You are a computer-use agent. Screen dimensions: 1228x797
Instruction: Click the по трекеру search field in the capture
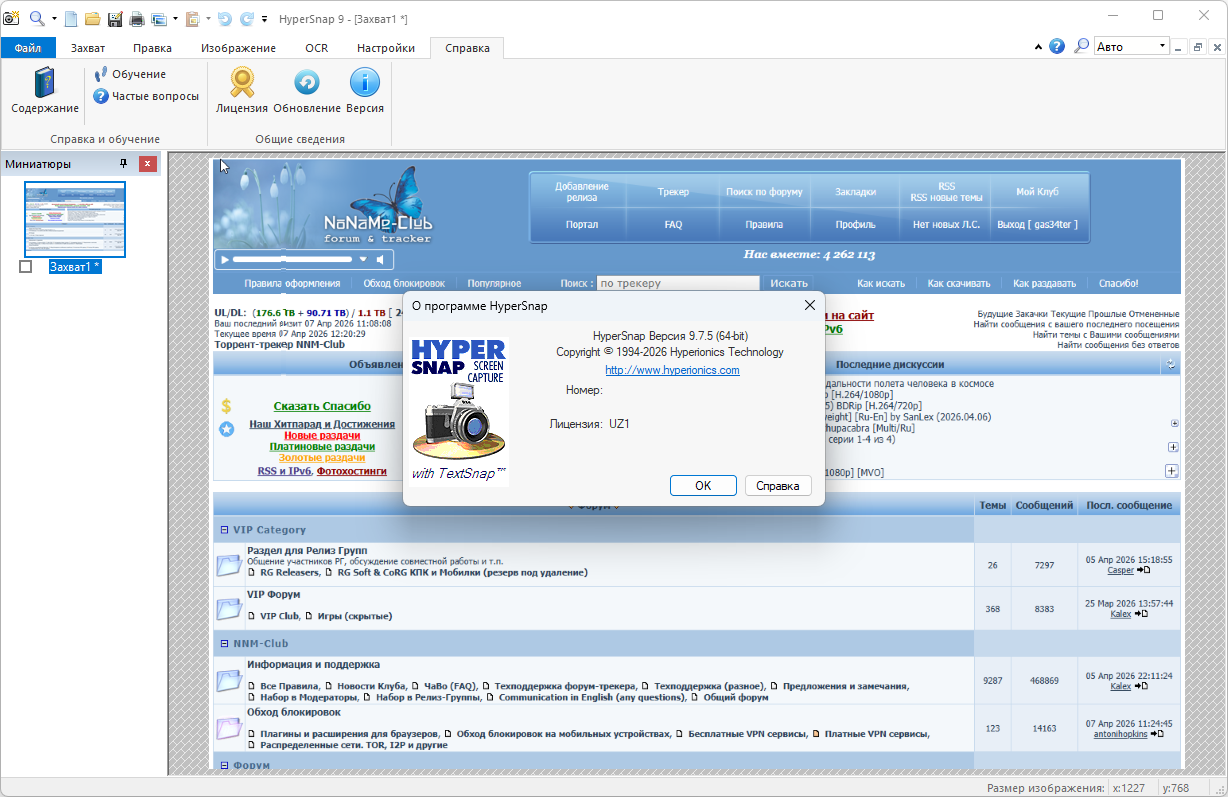[x=678, y=283]
